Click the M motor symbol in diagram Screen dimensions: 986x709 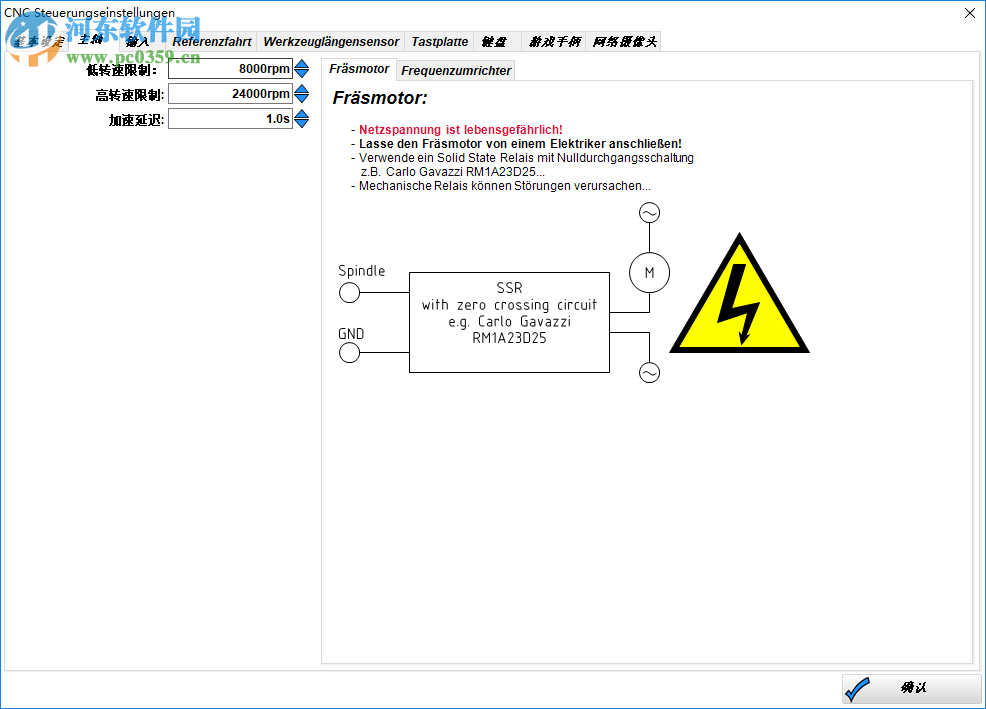pos(650,272)
